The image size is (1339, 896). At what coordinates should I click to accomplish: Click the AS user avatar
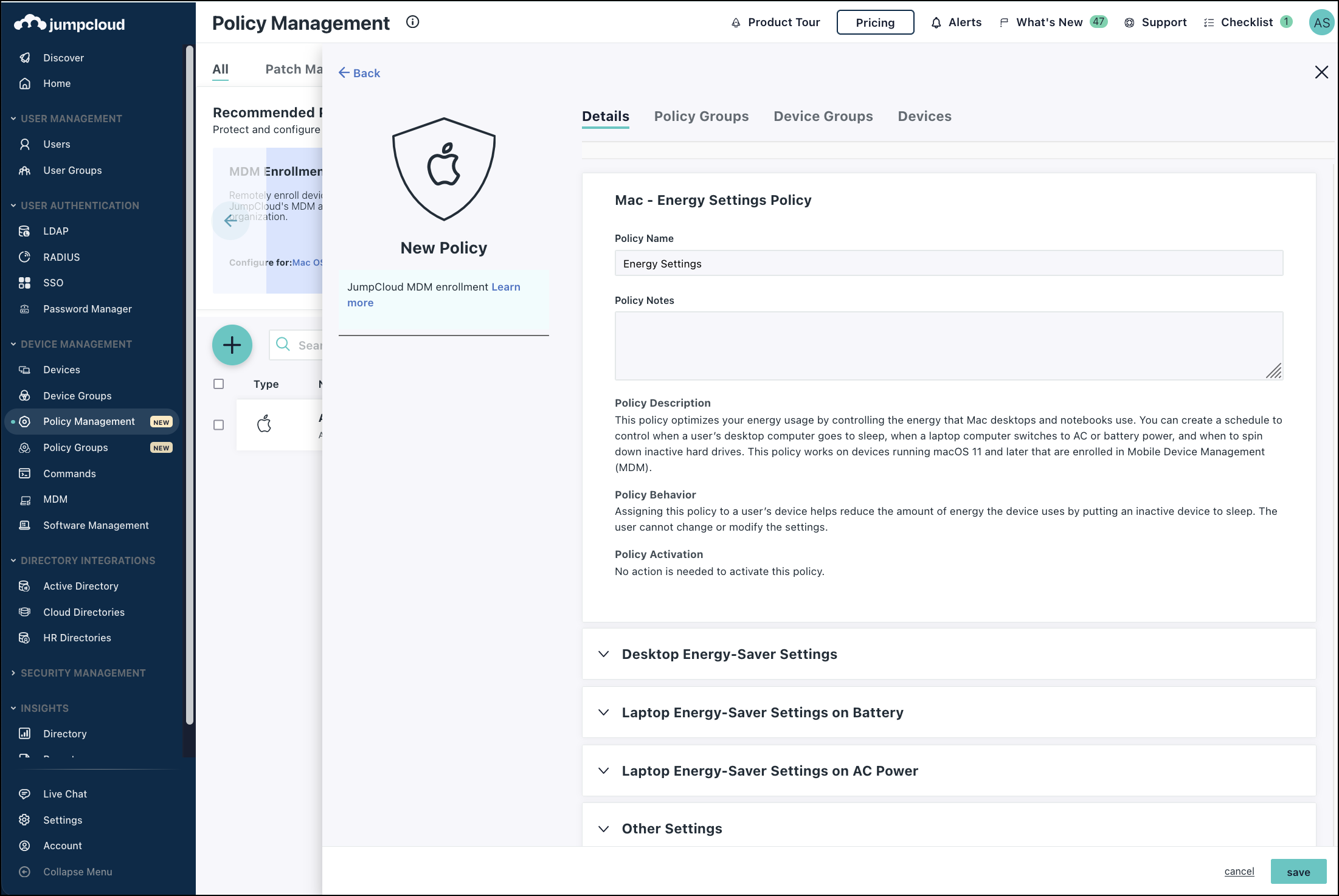pyautogui.click(x=1321, y=22)
